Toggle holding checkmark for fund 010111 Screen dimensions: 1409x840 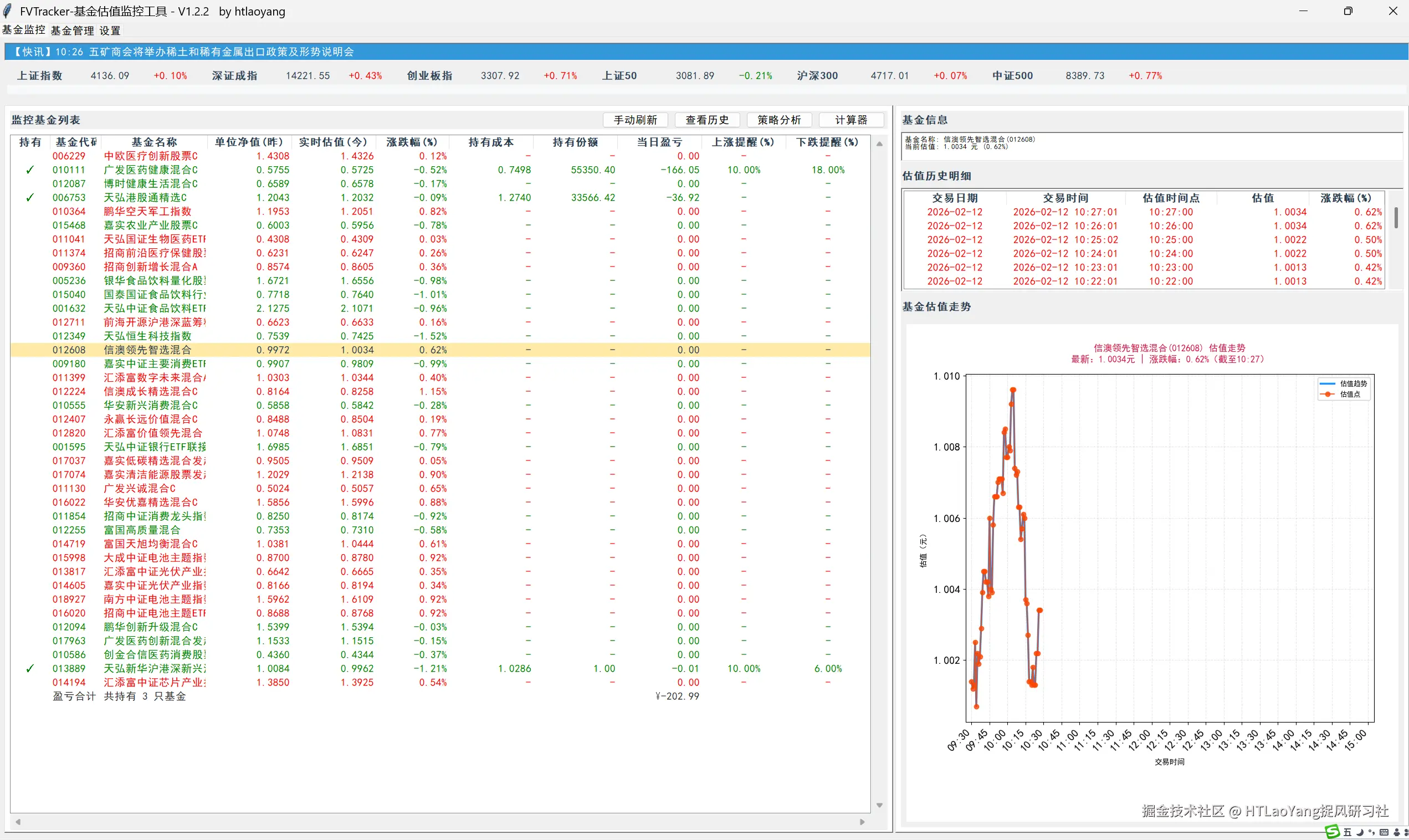pos(30,170)
